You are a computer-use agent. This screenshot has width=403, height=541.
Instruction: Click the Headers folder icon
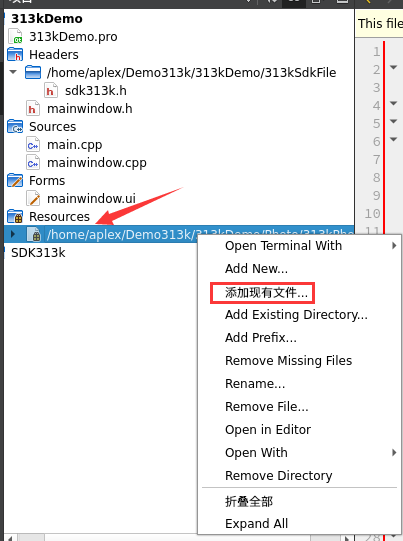point(15,55)
